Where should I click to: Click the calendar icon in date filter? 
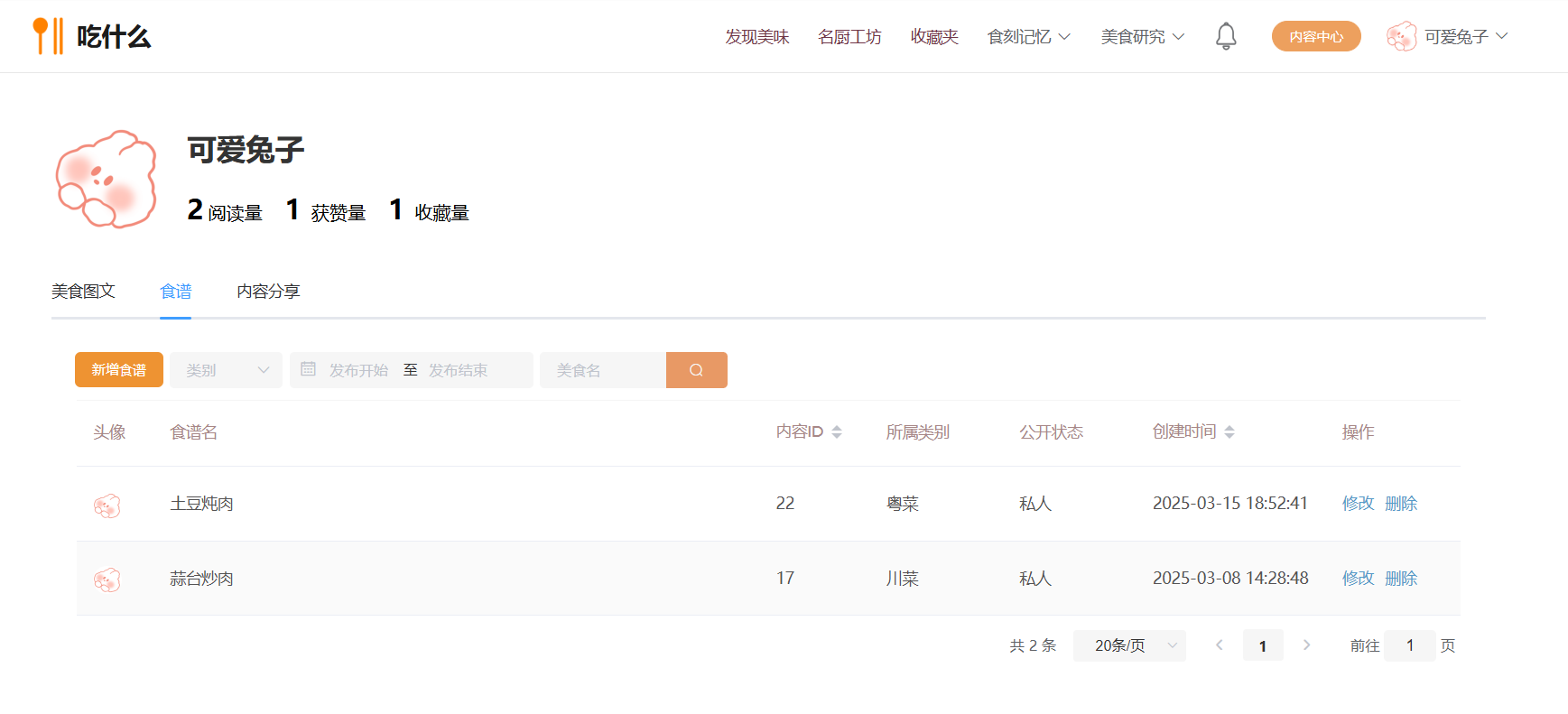pyautogui.click(x=308, y=369)
